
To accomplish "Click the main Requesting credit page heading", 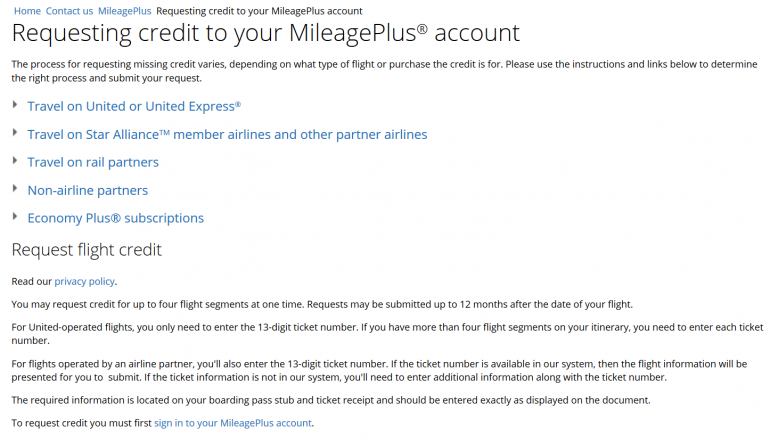I will click(x=265, y=33).
